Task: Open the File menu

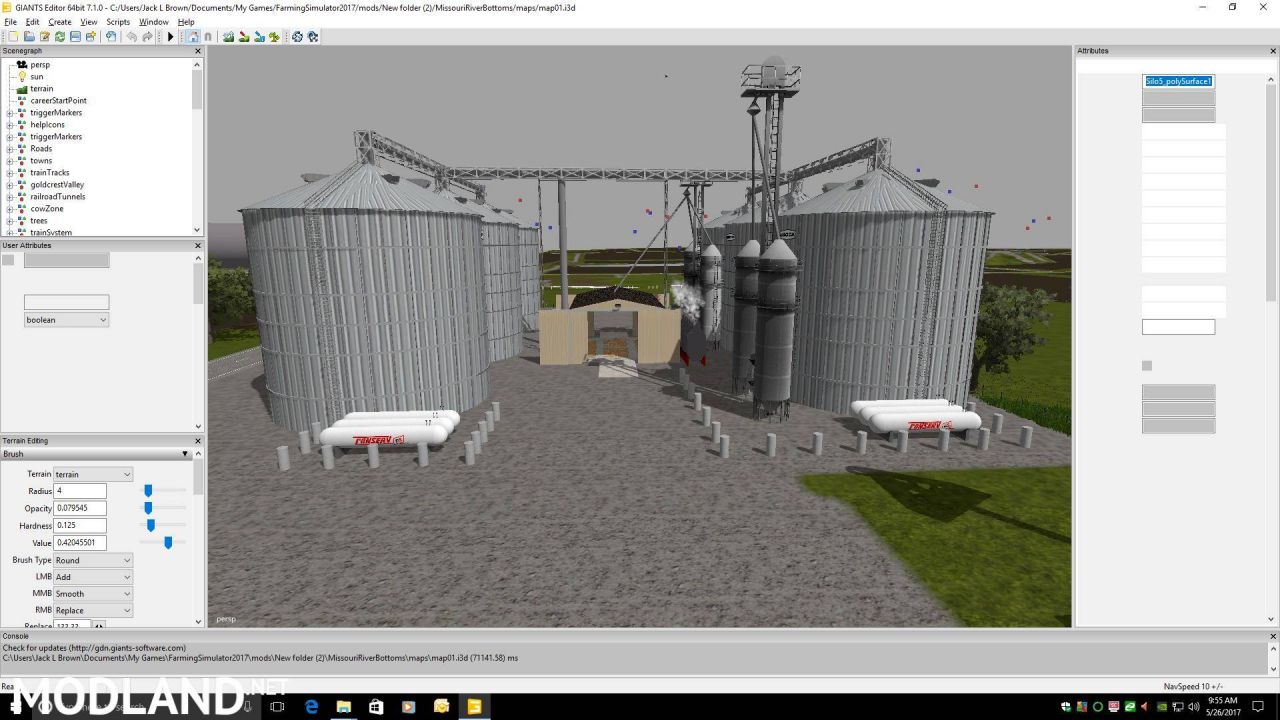Action: point(9,22)
